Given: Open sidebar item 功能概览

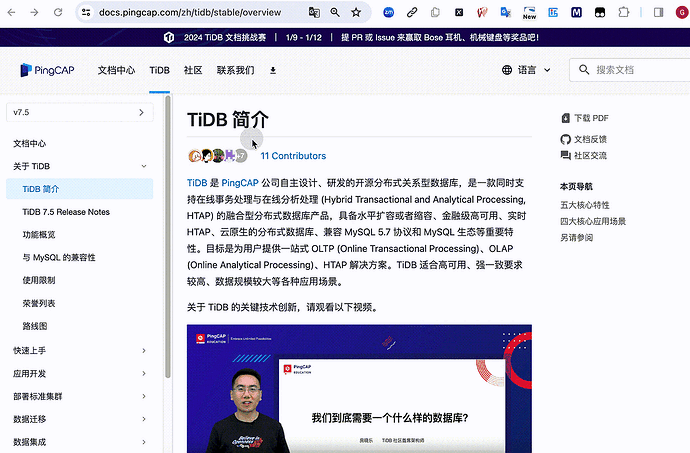Looking at the screenshot, I should point(39,235).
